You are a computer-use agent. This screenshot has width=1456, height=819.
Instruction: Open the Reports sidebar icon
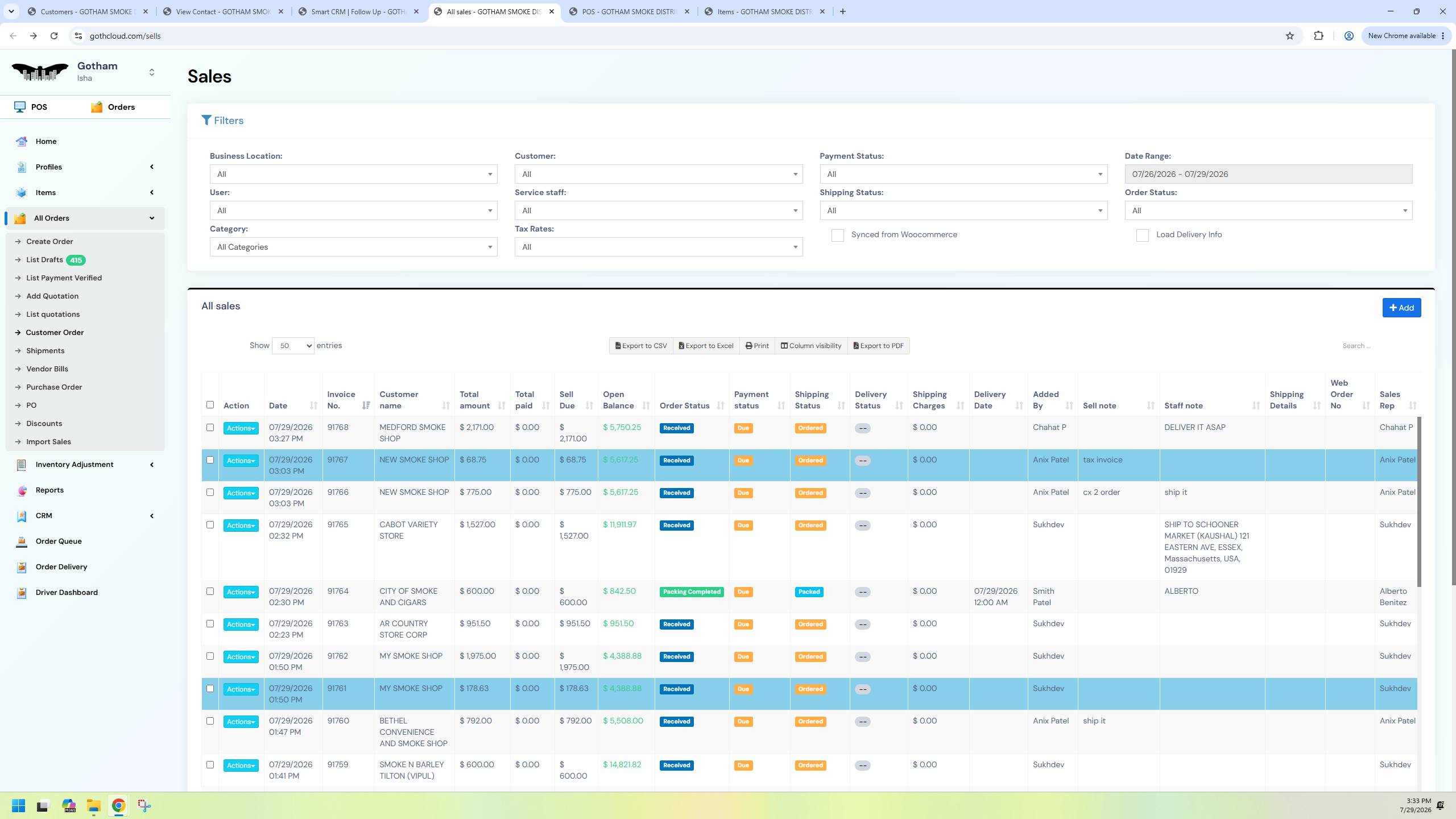pyautogui.click(x=22, y=490)
